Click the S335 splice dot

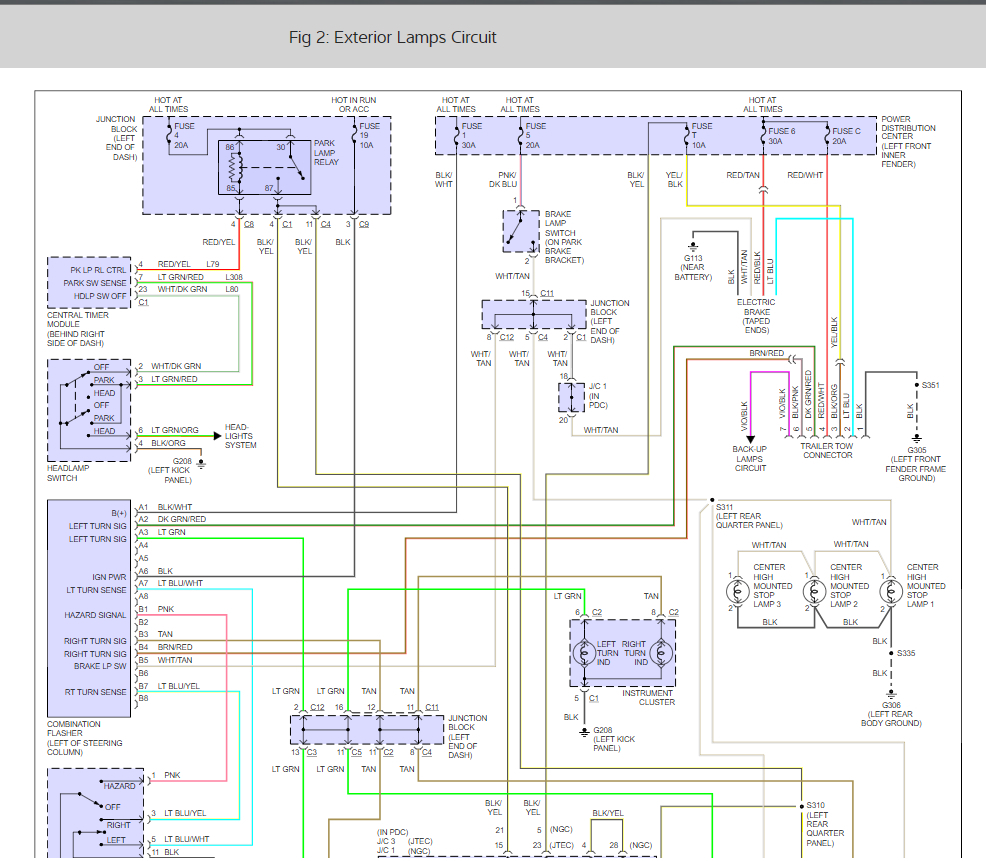pos(891,653)
